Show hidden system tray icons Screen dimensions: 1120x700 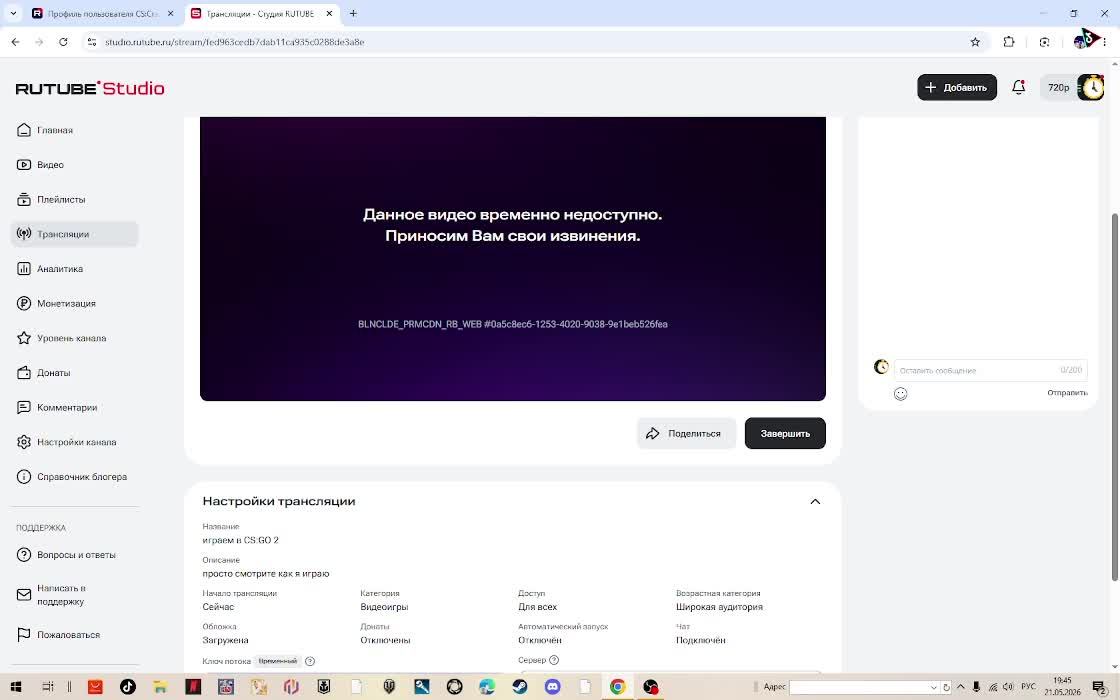(x=960, y=687)
